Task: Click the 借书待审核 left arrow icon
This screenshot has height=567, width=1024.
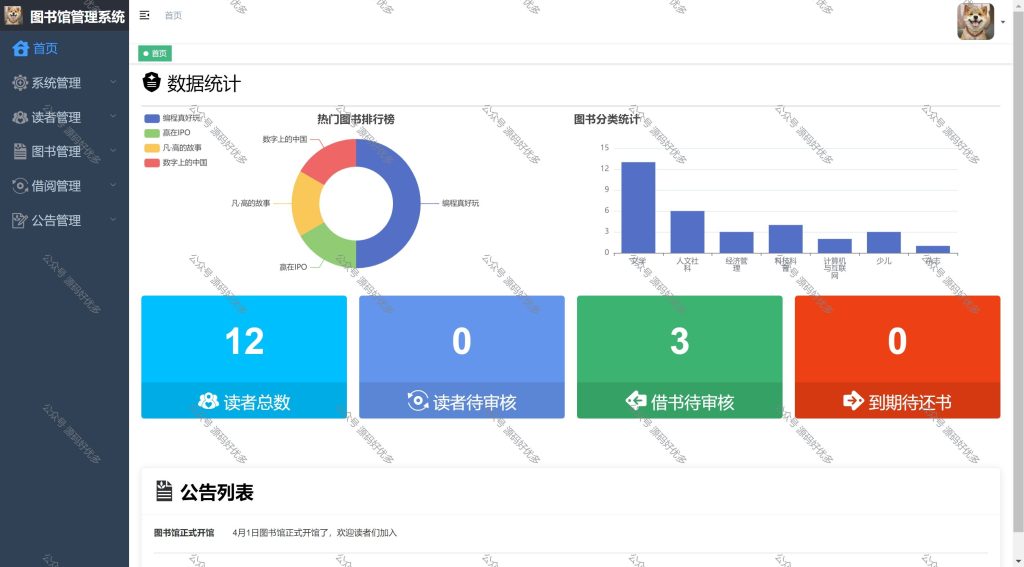Action: pos(635,400)
